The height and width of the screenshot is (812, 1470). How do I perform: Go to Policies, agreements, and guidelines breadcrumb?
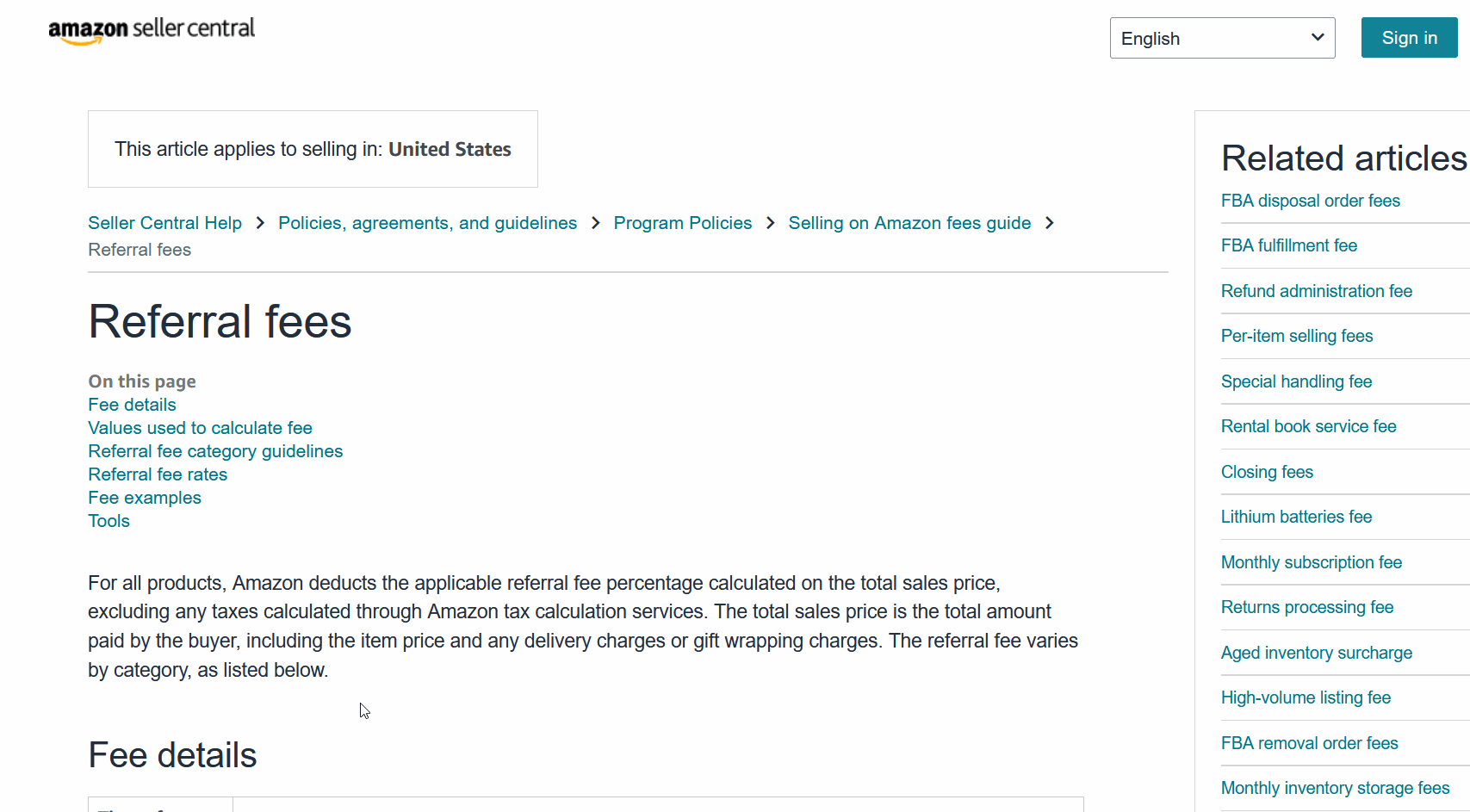(427, 223)
